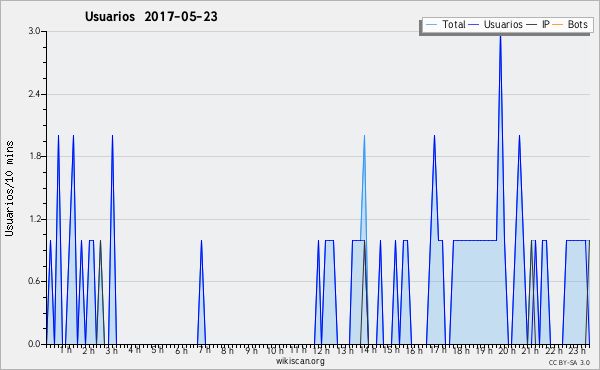Image resolution: width=600 pixels, height=370 pixels.
Task: Click the 1.2 value on y-axis
Action: tap(34, 219)
